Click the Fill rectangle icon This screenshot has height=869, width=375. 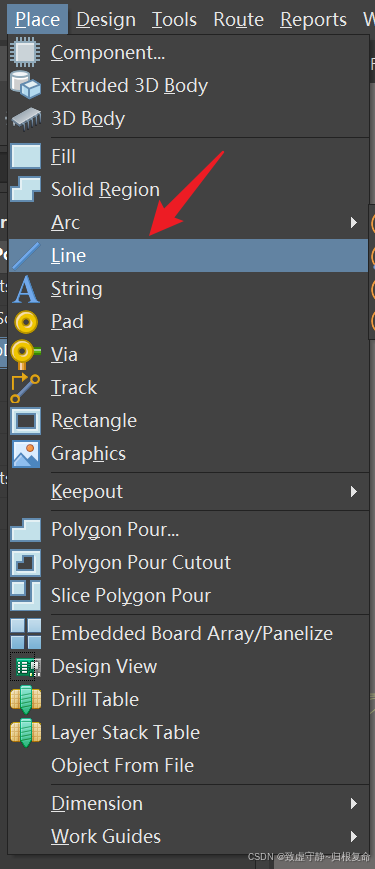25,156
